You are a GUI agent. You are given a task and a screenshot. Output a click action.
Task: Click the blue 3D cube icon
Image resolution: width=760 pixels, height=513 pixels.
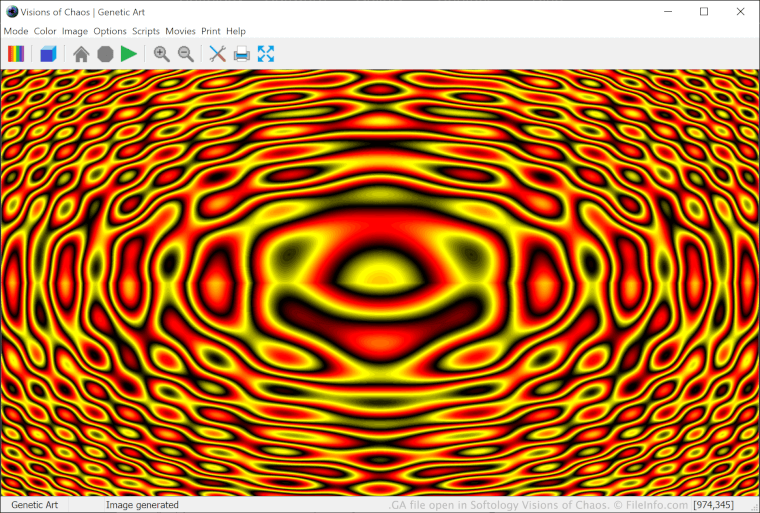48,54
